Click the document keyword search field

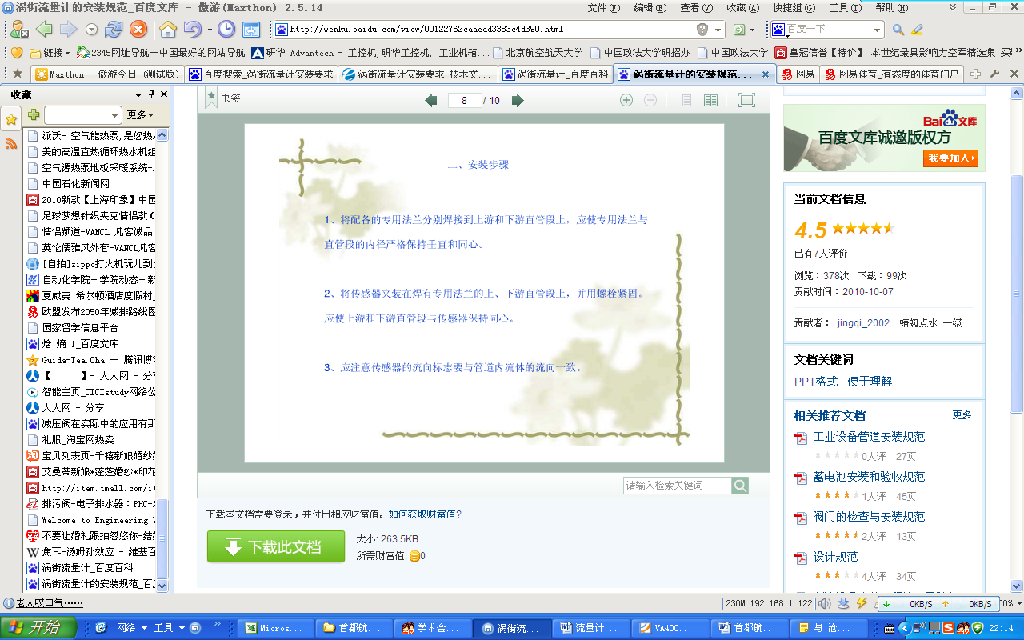point(677,485)
